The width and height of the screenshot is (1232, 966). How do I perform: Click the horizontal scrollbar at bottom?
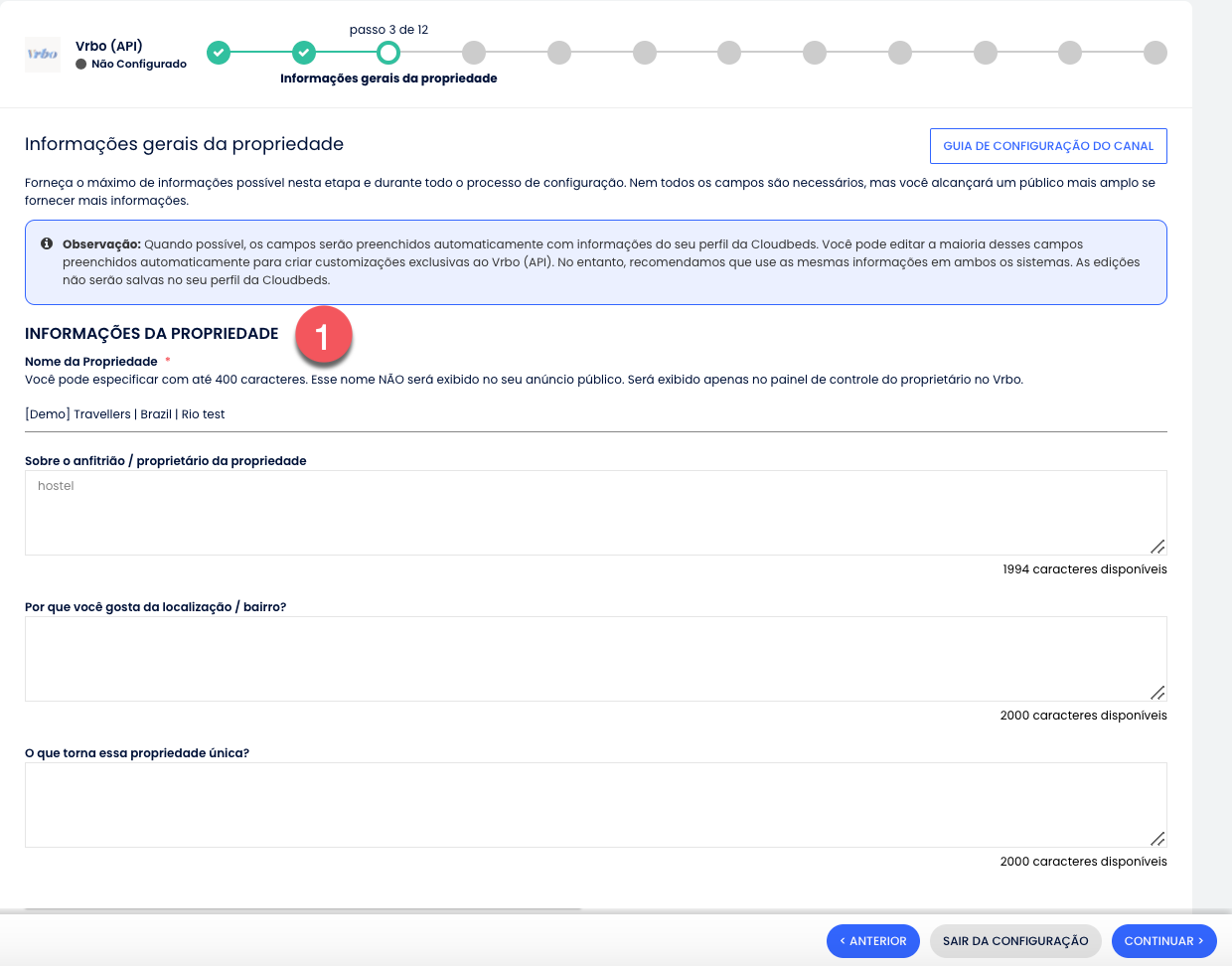click(x=303, y=909)
